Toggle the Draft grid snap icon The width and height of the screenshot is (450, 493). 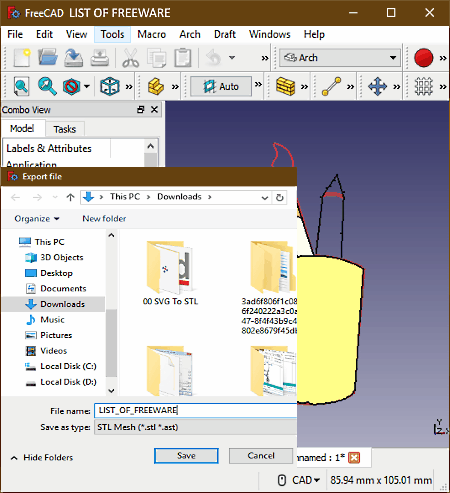pyautogui.click(x=423, y=86)
